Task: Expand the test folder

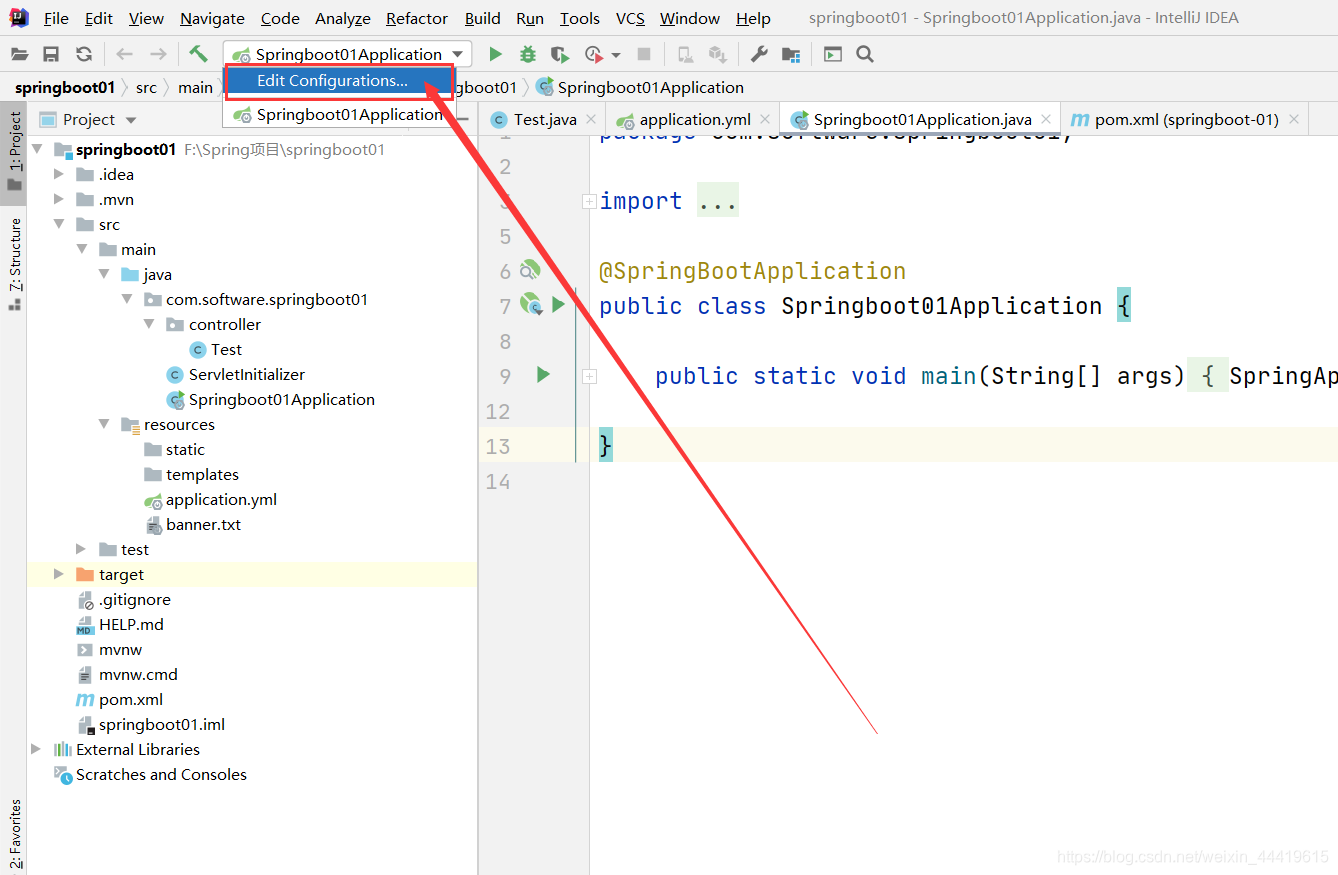Action: point(82,549)
